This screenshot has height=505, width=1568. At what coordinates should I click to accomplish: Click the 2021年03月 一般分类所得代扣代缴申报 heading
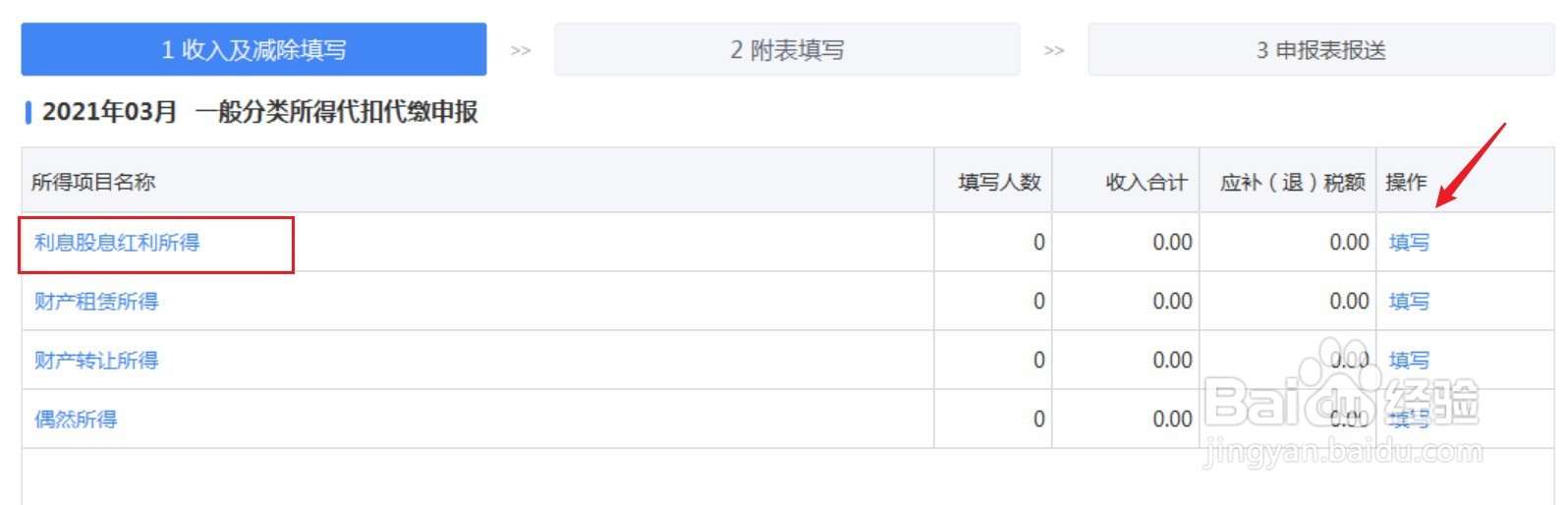point(259,112)
